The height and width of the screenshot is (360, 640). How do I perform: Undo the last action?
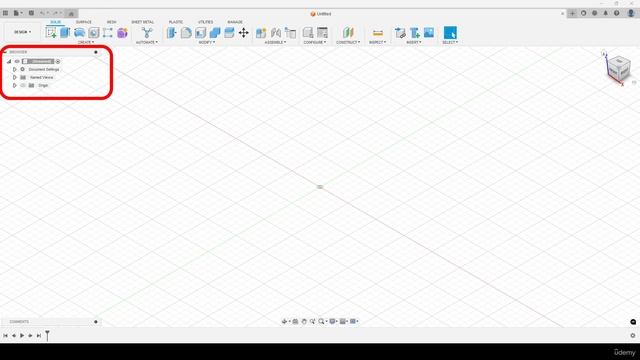pyautogui.click(x=42, y=13)
